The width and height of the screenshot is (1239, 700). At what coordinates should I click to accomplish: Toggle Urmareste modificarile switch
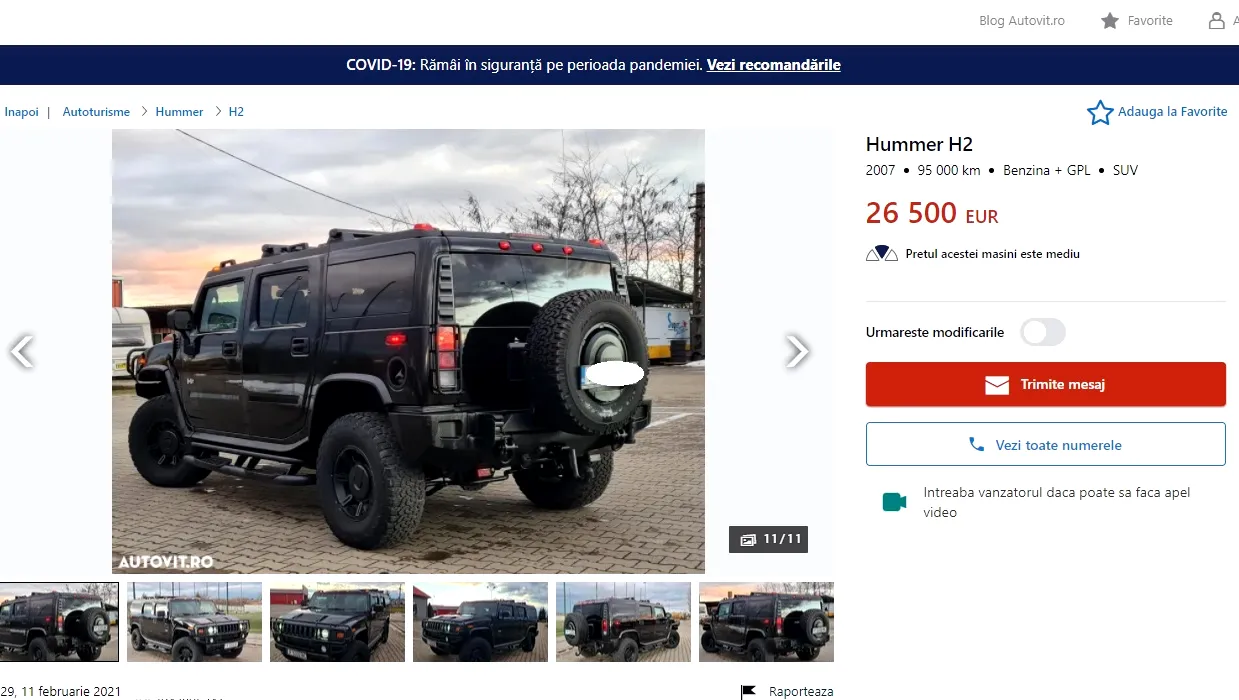[x=1043, y=332]
